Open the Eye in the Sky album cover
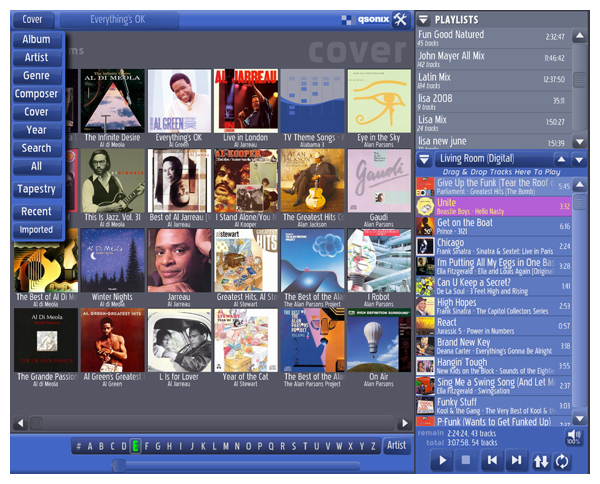This screenshot has height=484, width=600. pos(379,101)
